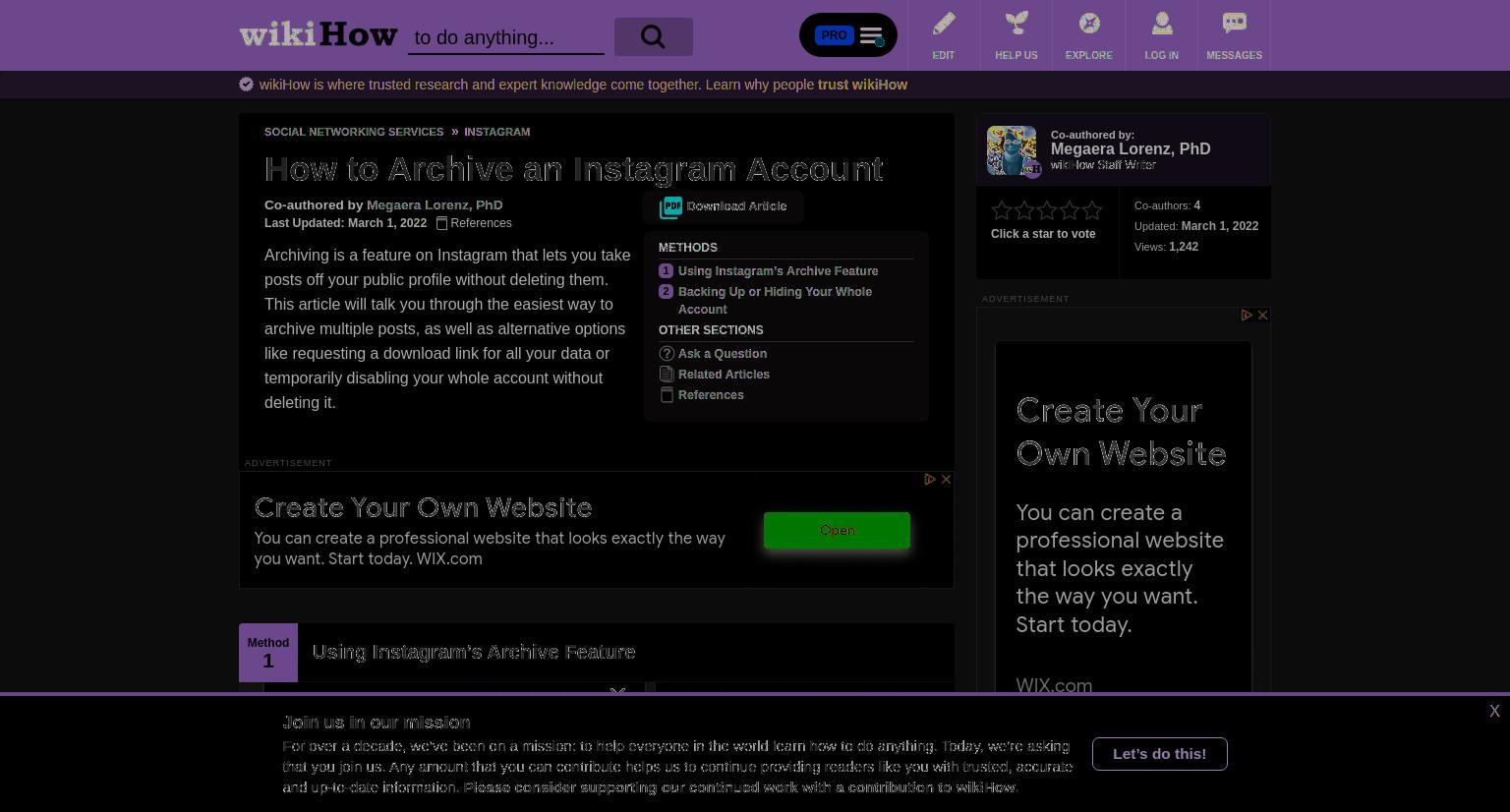Click the method number 2 badge icon
Viewport: 1510px width, 812px height.
pos(666,291)
